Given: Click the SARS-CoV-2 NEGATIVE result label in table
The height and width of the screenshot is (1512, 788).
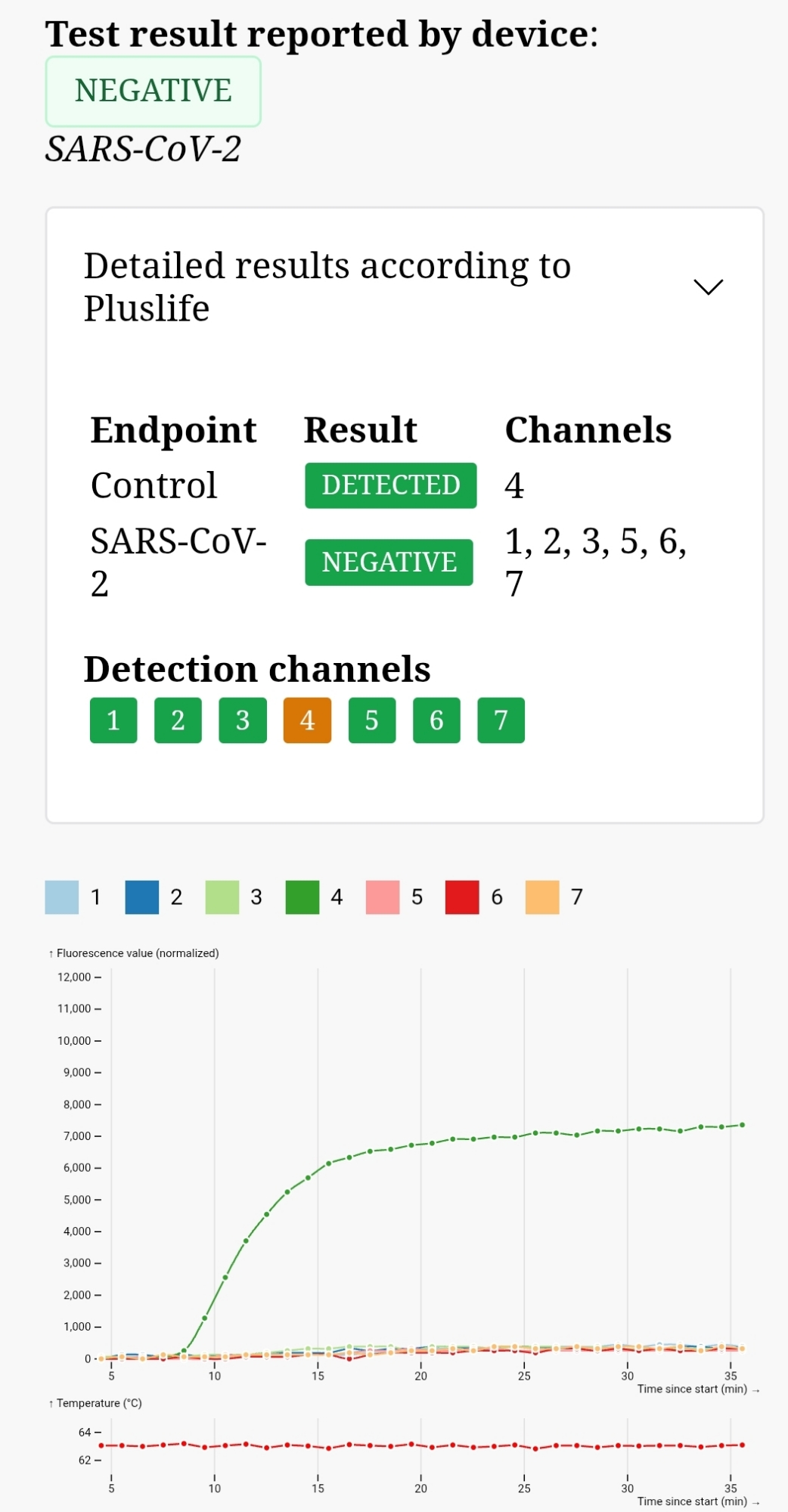Looking at the screenshot, I should click(x=389, y=562).
